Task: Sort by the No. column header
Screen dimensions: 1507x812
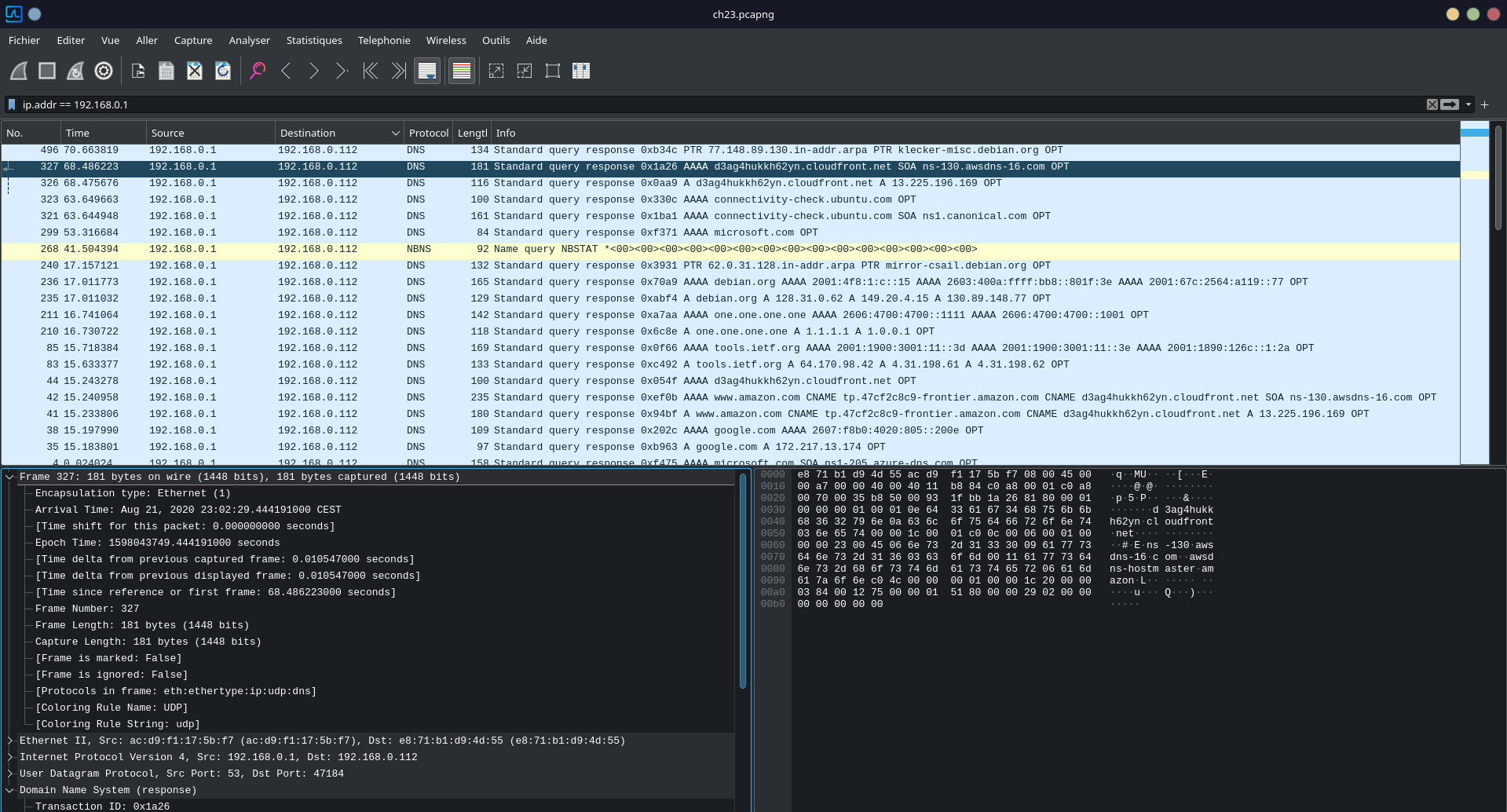Action: [x=31, y=133]
